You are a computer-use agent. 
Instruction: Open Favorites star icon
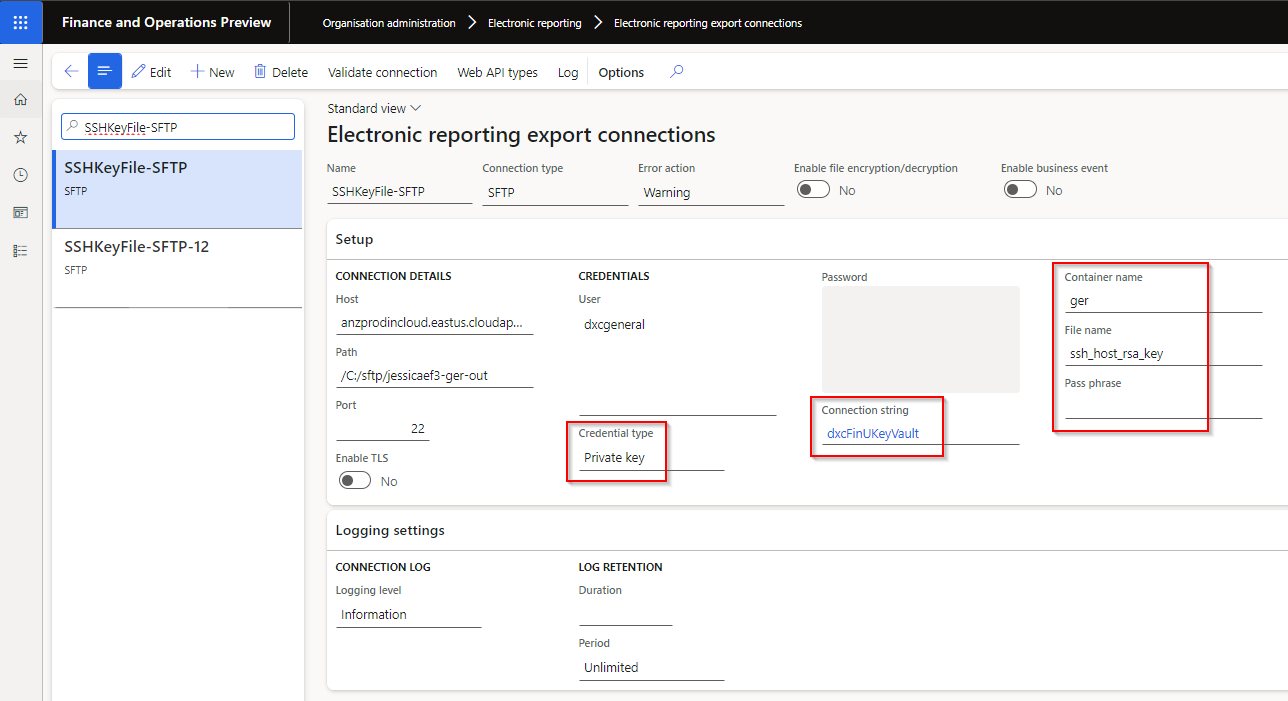[20, 137]
